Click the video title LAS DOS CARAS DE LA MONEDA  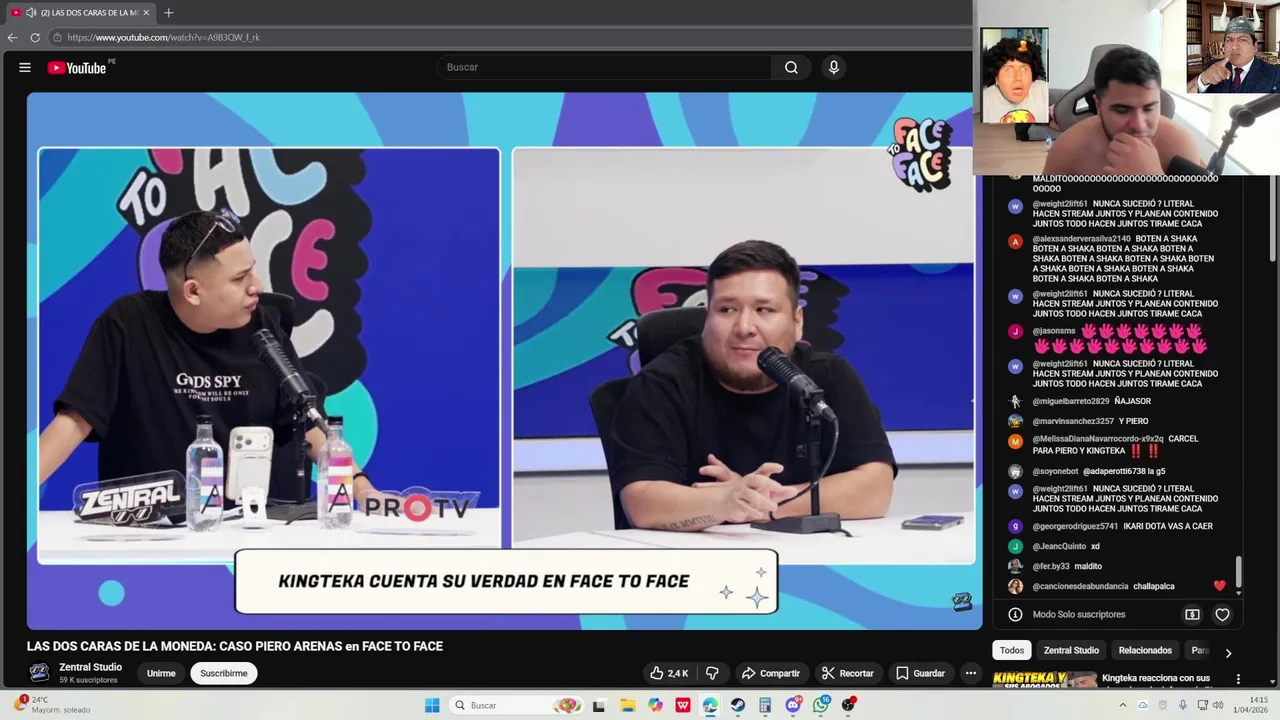coord(235,647)
